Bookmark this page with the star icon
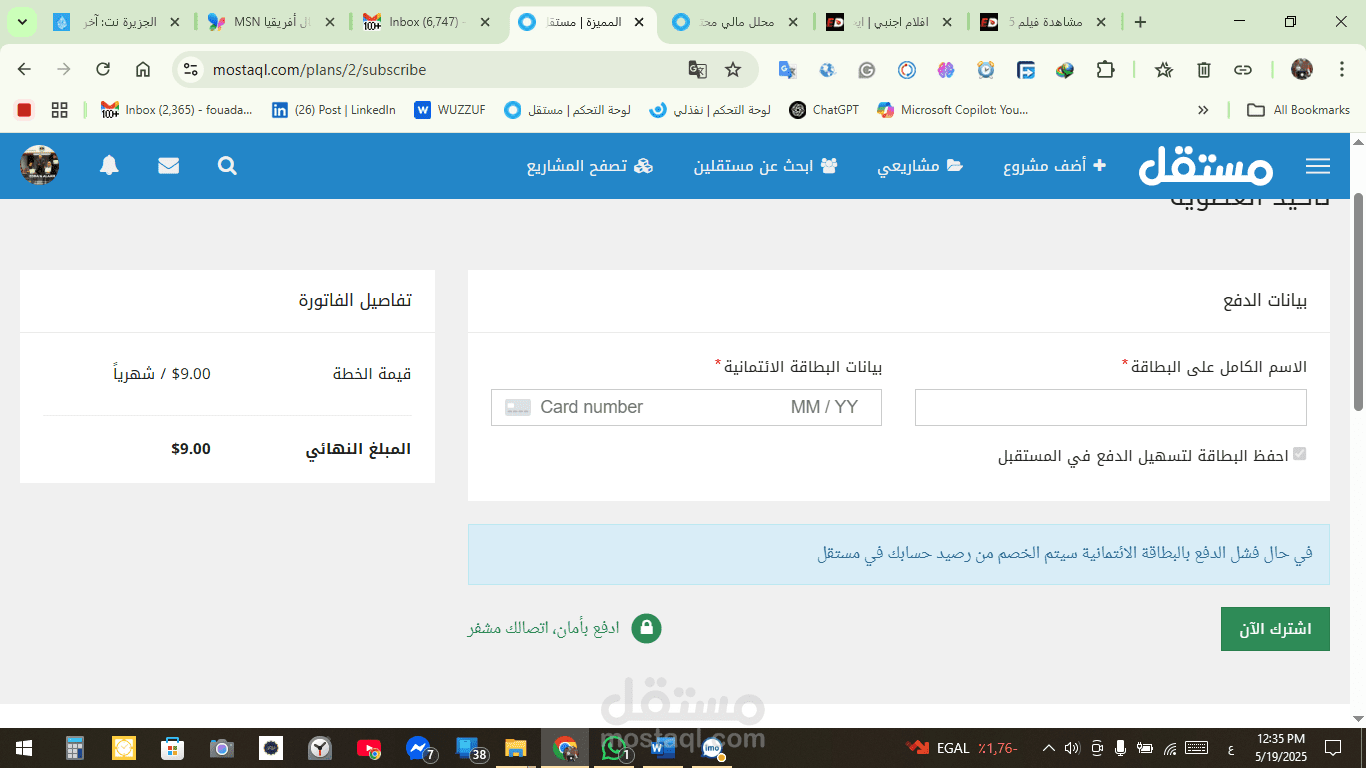The image size is (1366, 768). click(x=733, y=69)
